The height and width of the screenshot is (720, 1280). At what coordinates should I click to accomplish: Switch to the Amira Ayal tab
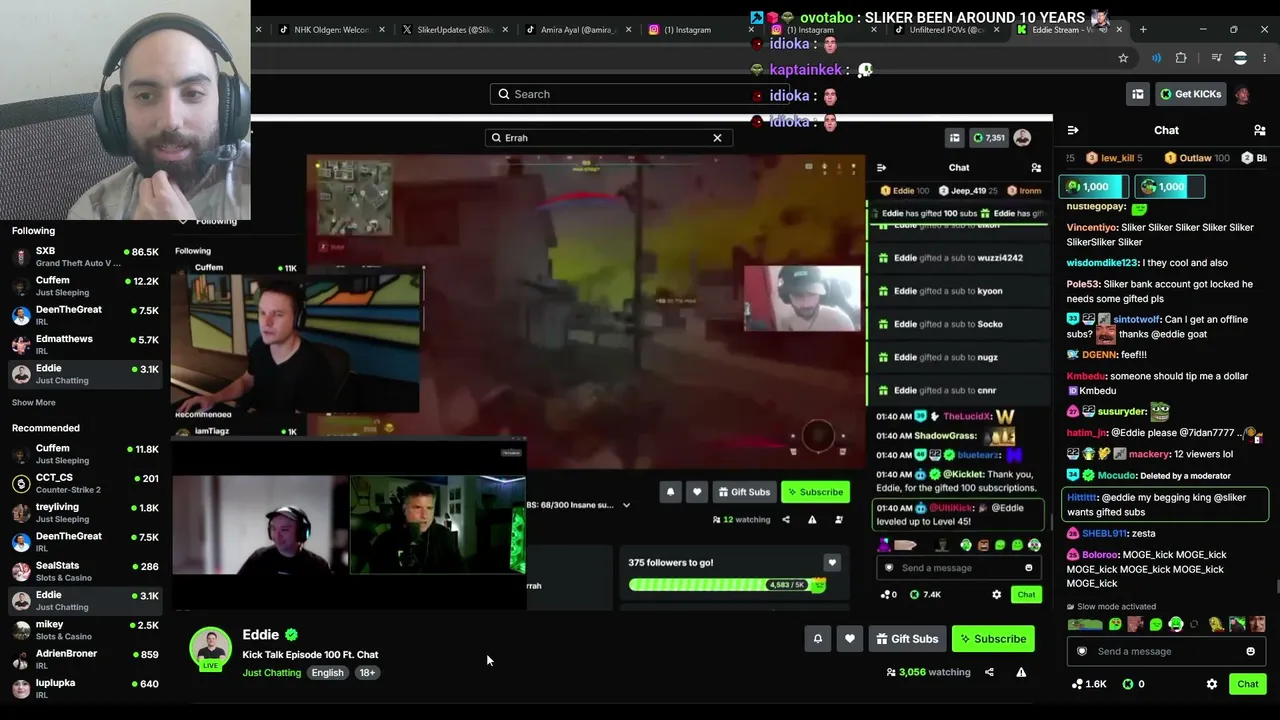(x=578, y=30)
